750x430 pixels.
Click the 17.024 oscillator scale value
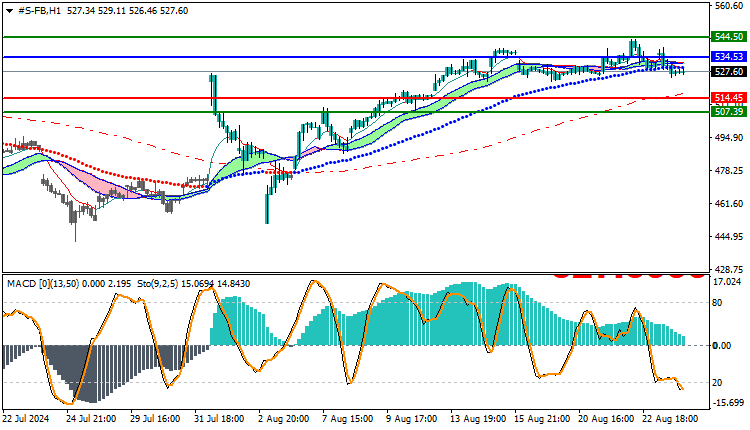[728, 282]
